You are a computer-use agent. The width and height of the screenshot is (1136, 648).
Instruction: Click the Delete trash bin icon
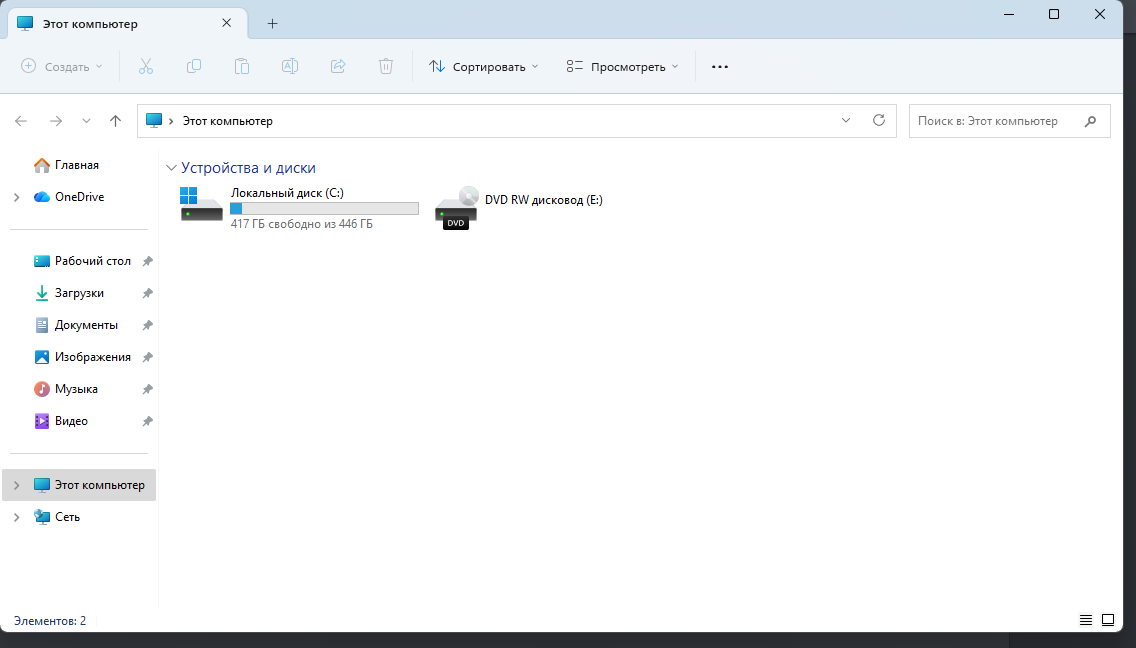pyautogui.click(x=386, y=67)
